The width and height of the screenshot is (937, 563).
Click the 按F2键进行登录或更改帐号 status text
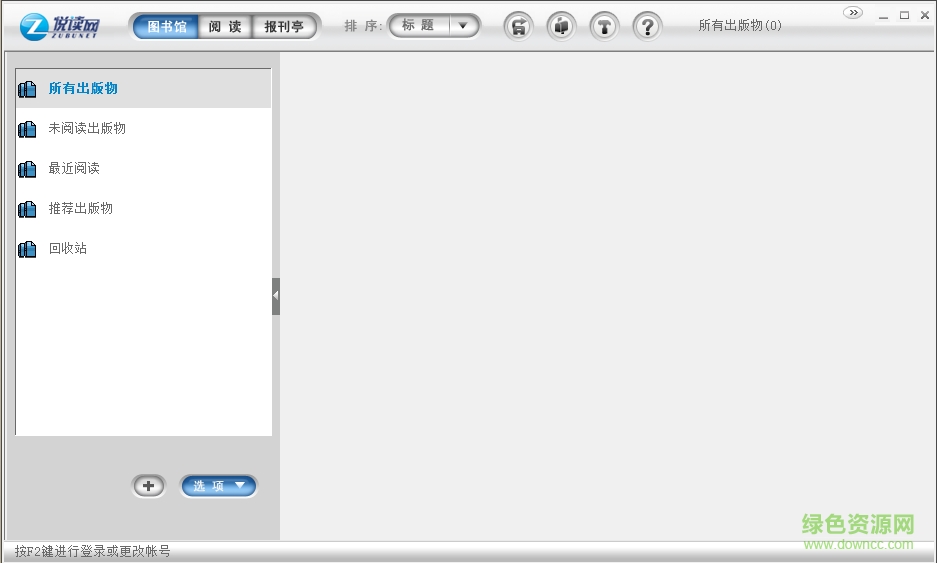point(93,551)
